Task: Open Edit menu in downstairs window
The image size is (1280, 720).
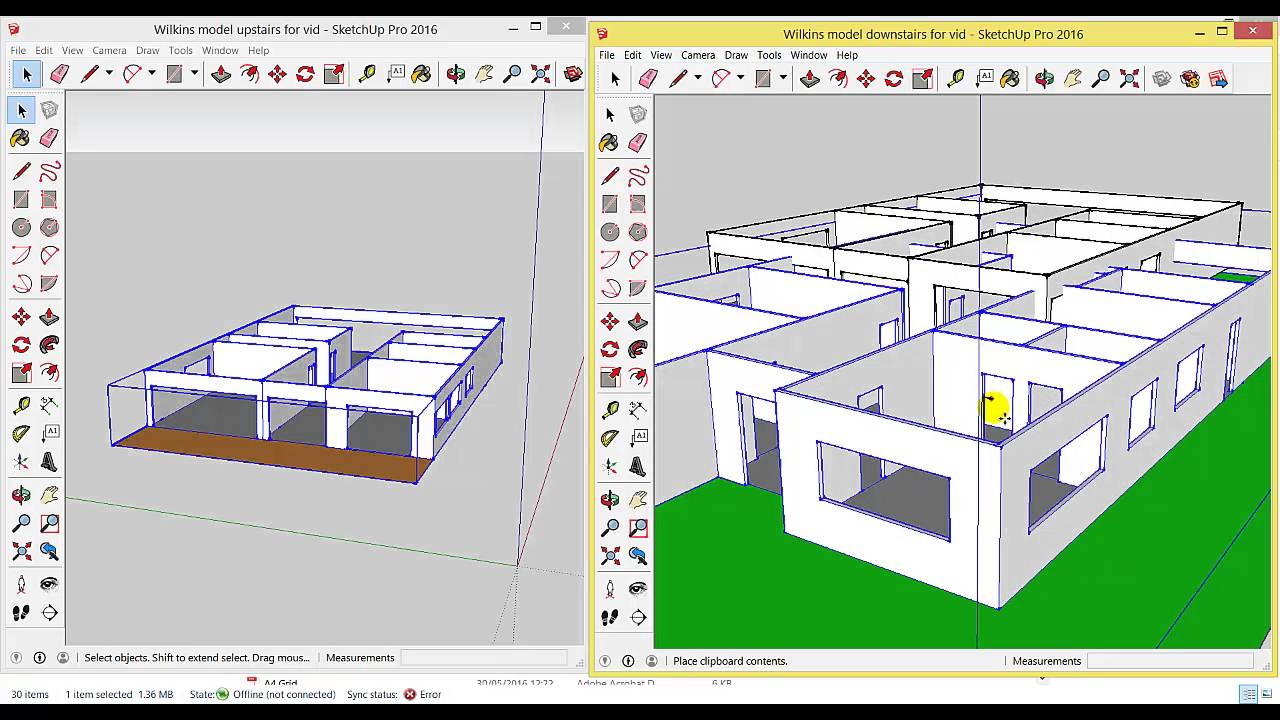Action: [633, 55]
